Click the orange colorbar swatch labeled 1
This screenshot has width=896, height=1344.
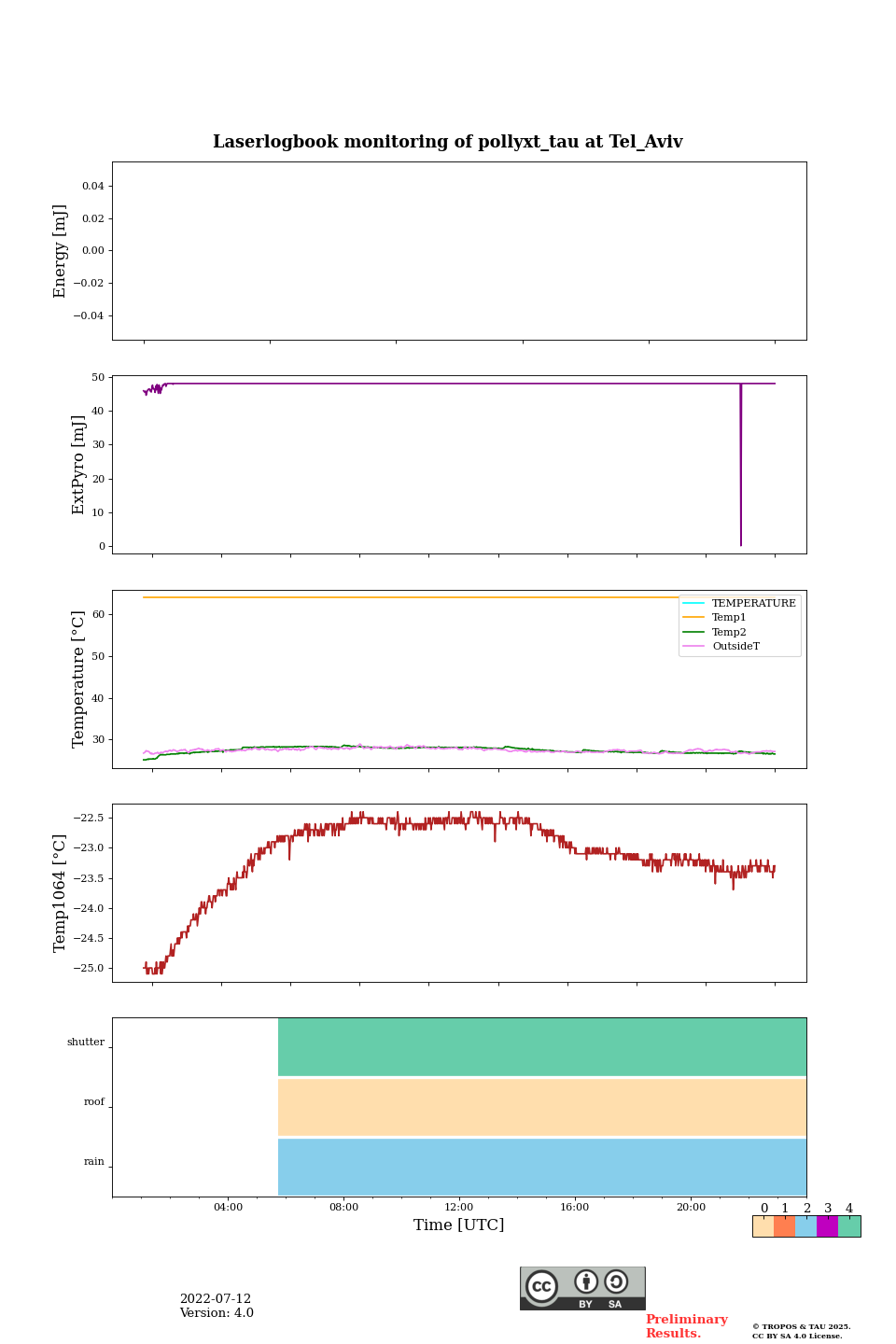coord(785,1226)
